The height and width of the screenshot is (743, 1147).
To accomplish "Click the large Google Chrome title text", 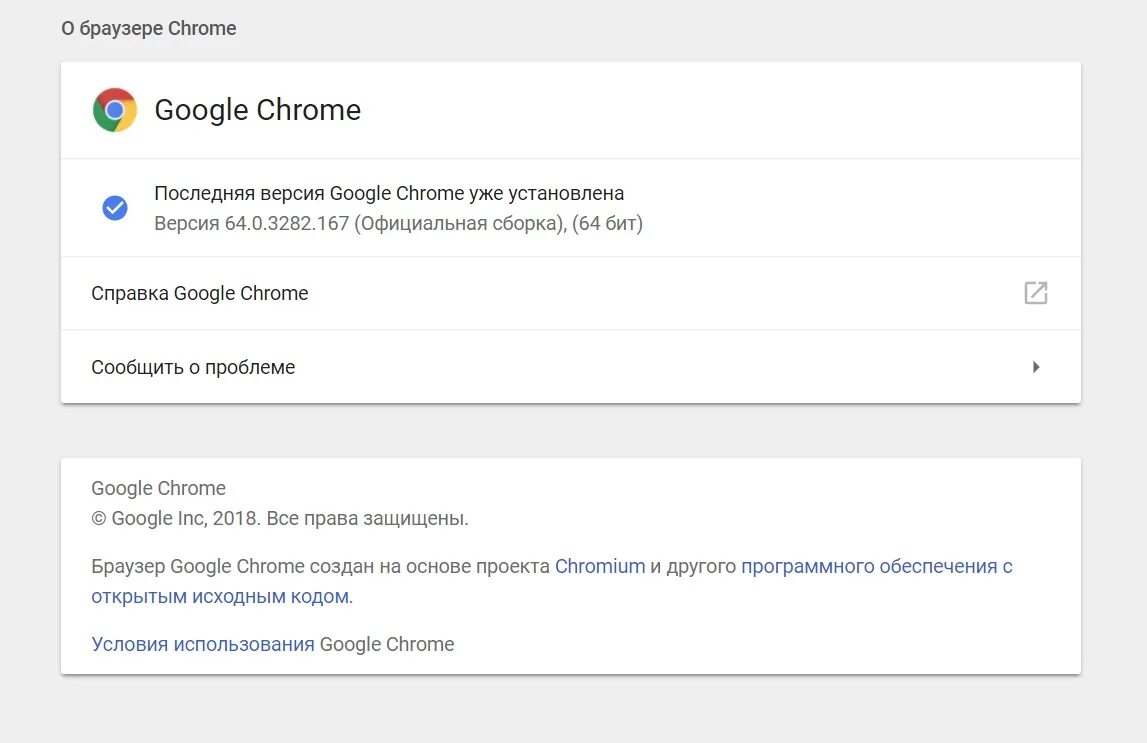I will pyautogui.click(x=257, y=110).
